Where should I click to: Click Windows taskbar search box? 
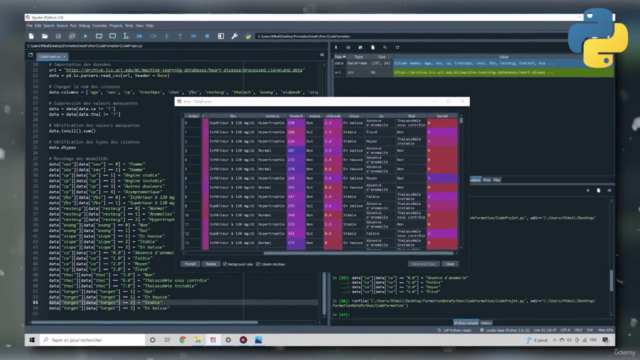click(92, 340)
